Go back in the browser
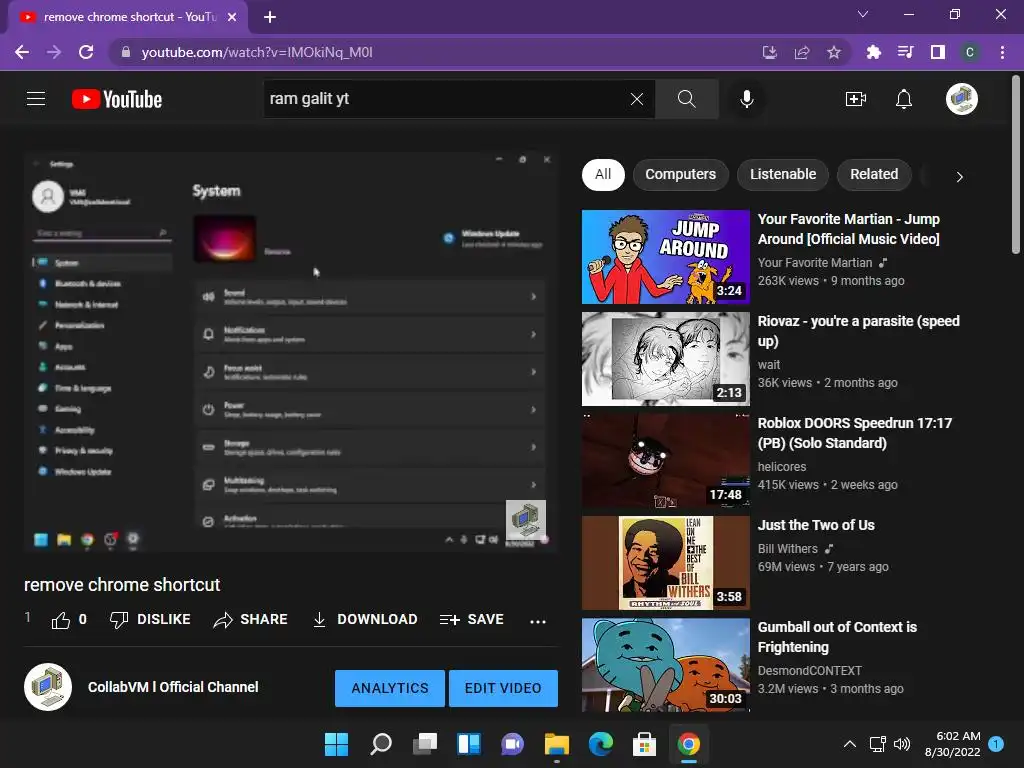1024x768 pixels. tap(22, 52)
